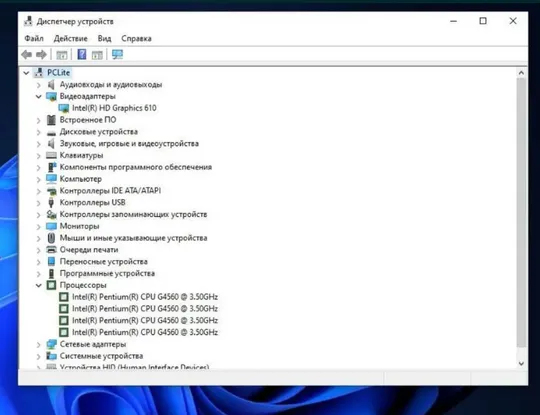Select the first Intel Pentium G4560 processor
540x415 pixels.
point(145,297)
